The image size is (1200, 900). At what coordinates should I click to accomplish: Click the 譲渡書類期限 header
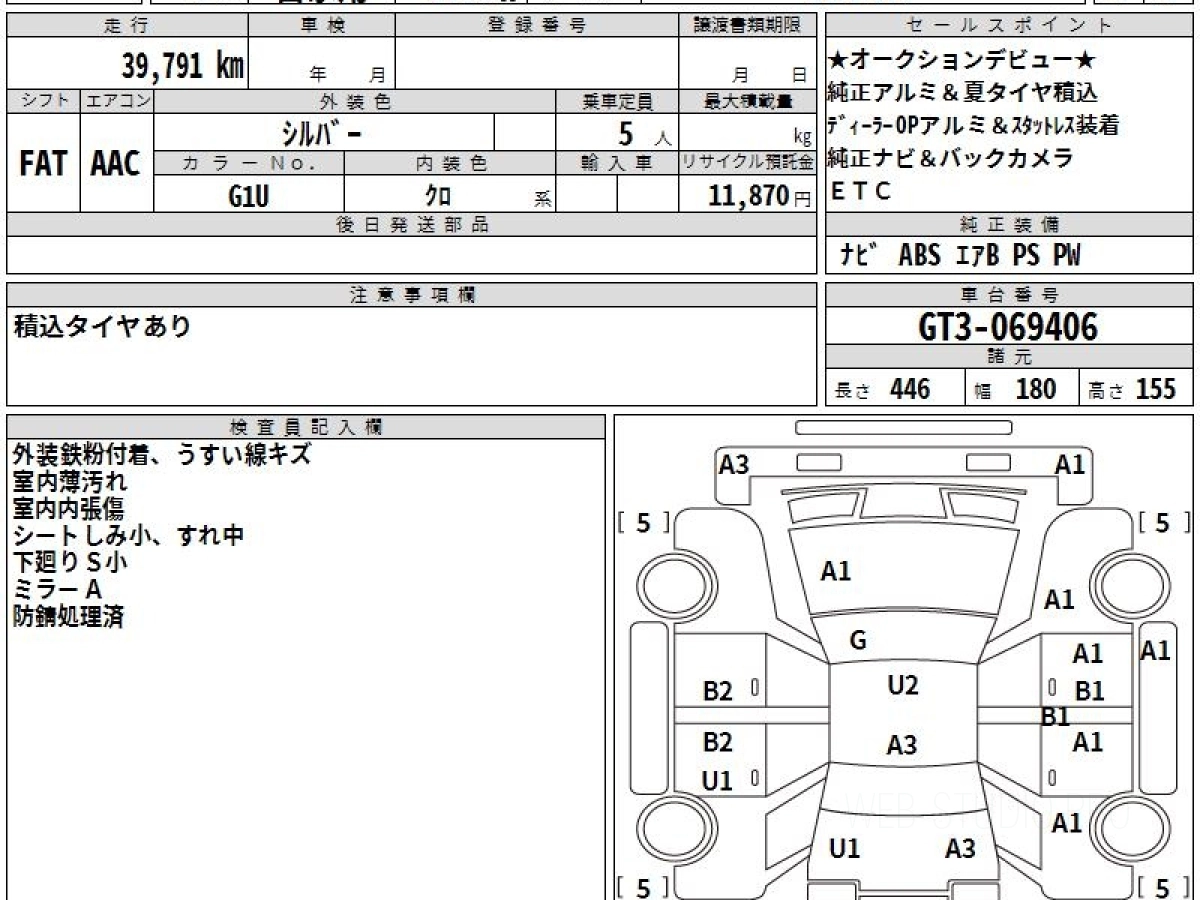coord(748,26)
